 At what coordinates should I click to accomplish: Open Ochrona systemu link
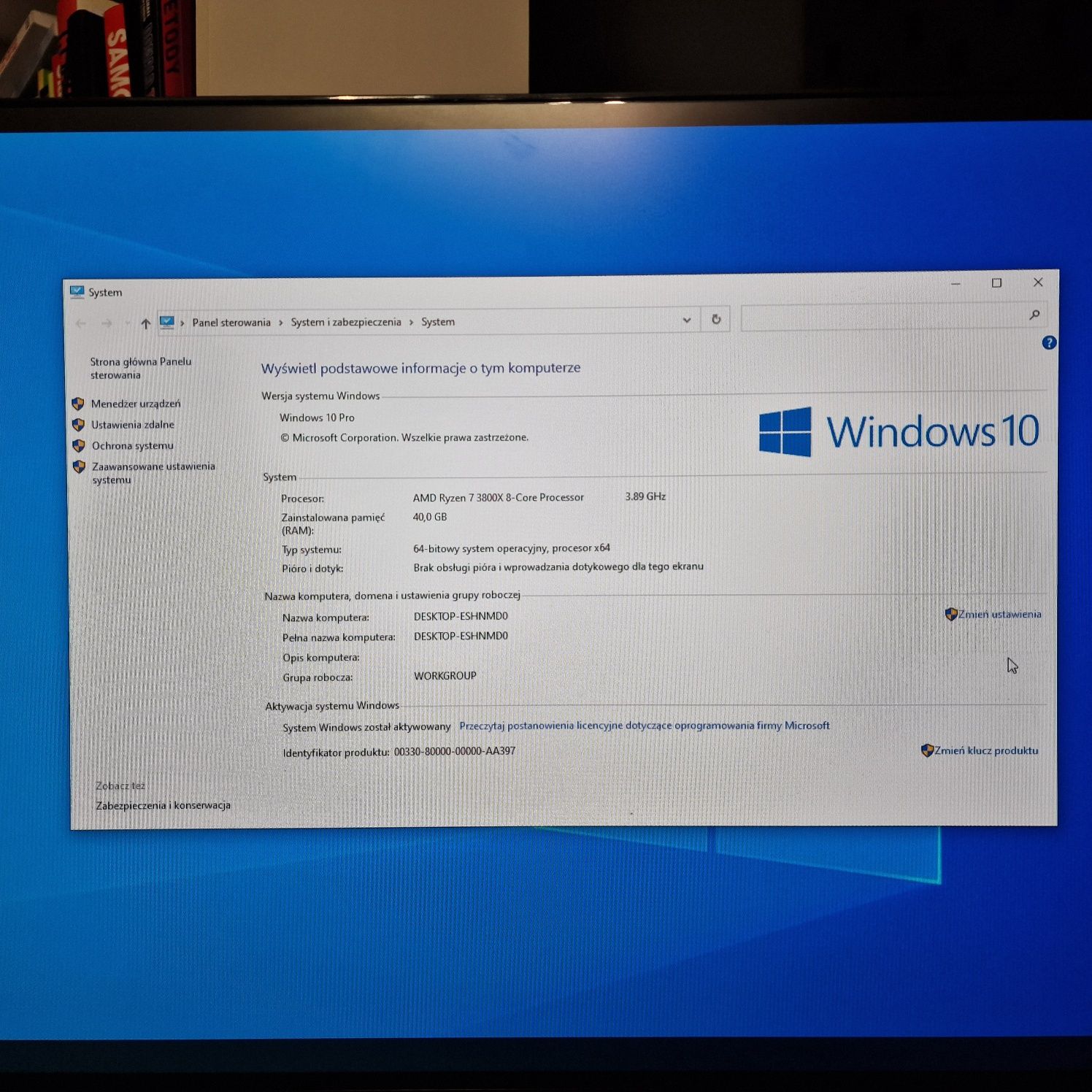[133, 445]
